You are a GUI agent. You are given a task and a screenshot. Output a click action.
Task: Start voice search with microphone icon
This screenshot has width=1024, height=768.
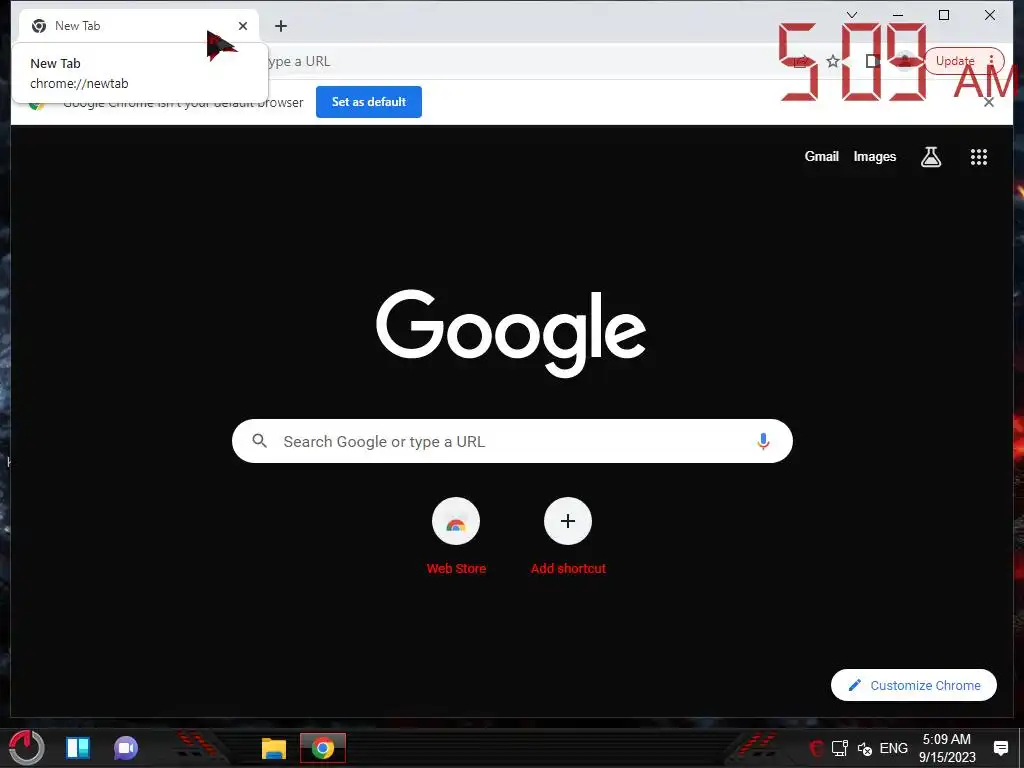[763, 441]
